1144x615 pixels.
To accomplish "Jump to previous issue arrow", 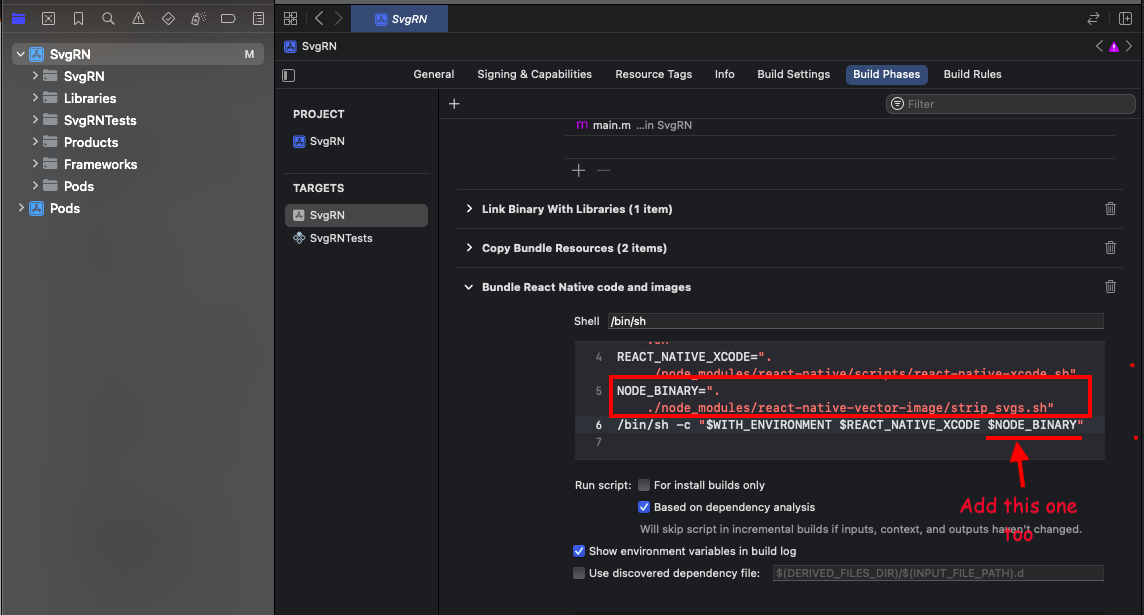I will point(1099,46).
